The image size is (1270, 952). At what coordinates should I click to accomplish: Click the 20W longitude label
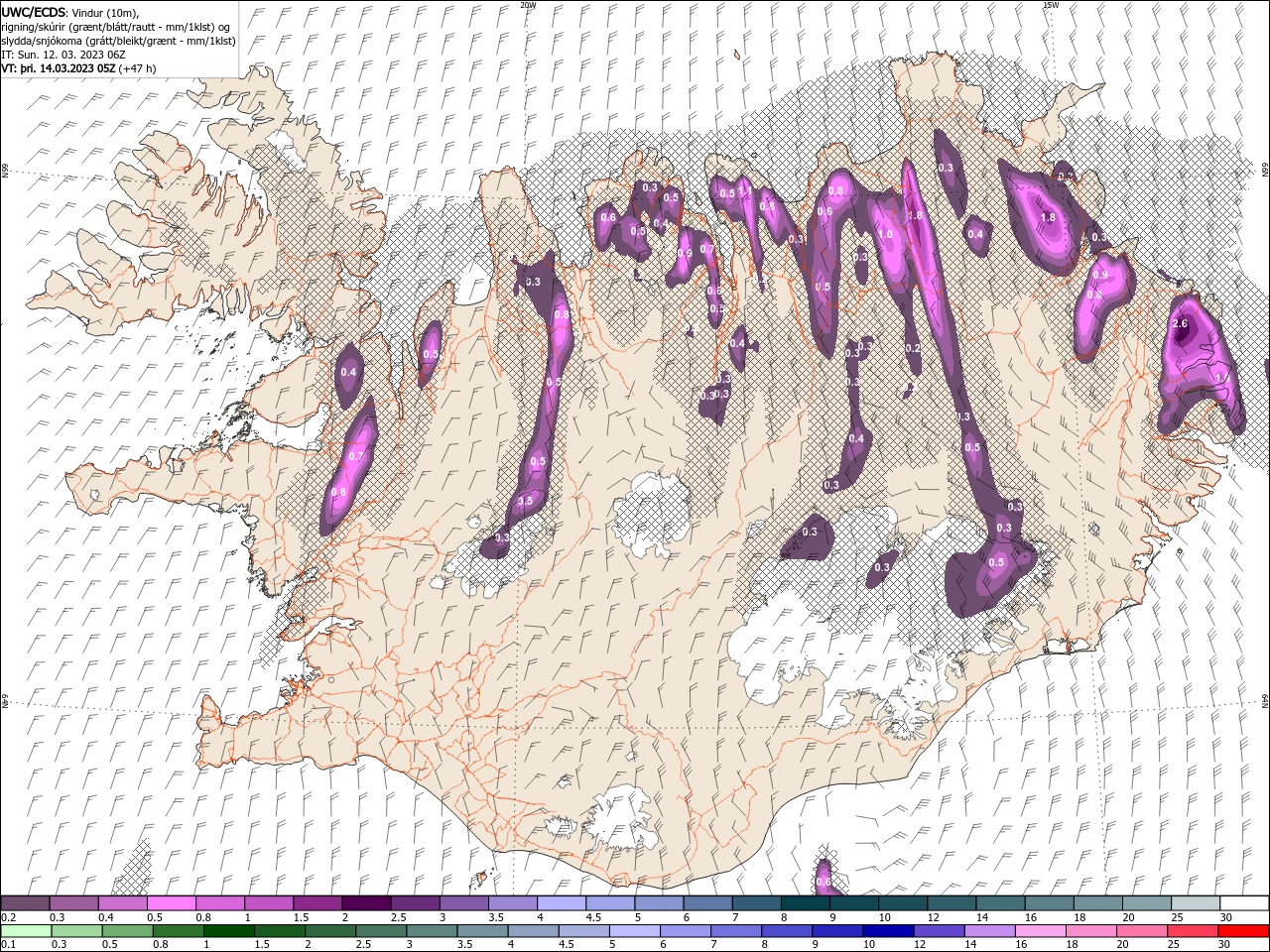point(529,5)
